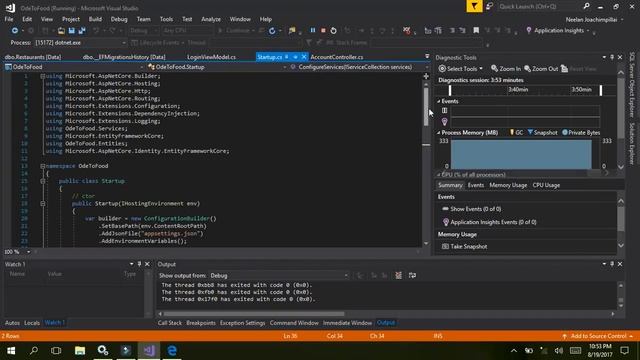640x360 pixels.
Task: Click Show Events (0 of 0) link
Action: 471,209
